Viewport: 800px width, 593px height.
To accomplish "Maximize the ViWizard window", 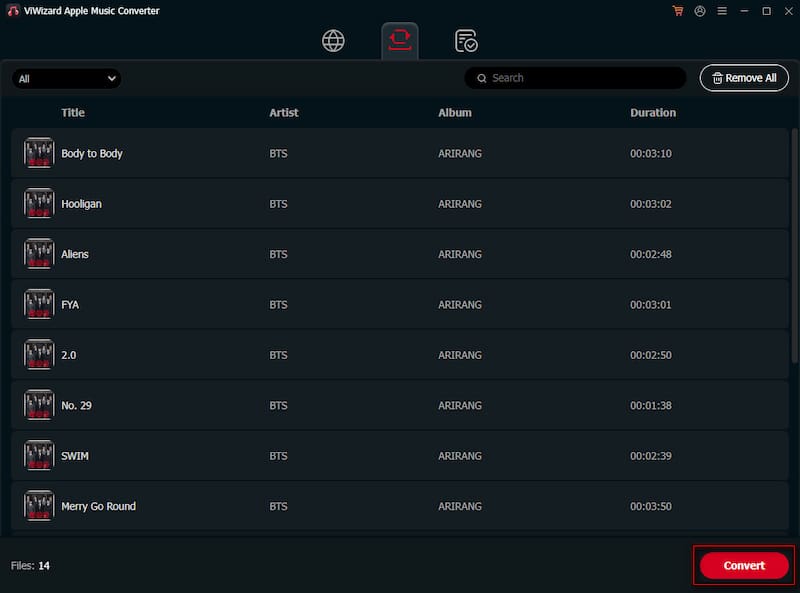I will click(x=766, y=11).
